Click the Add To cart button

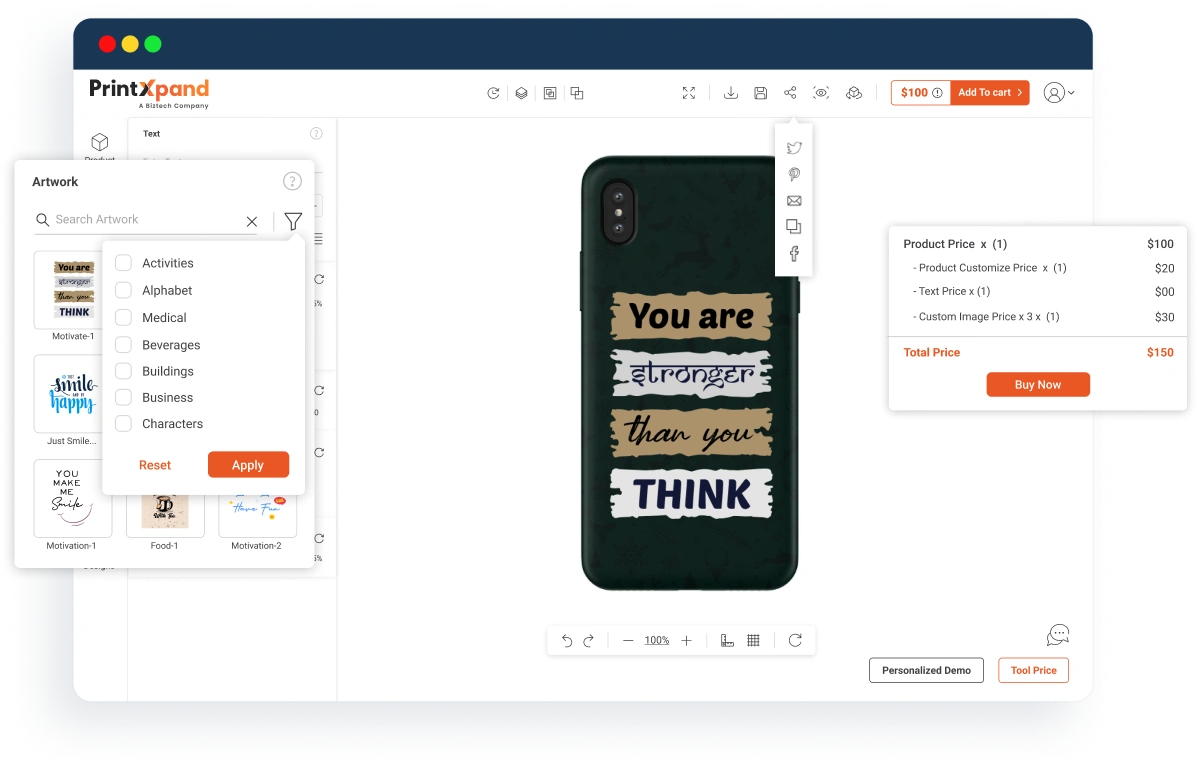[x=989, y=92]
